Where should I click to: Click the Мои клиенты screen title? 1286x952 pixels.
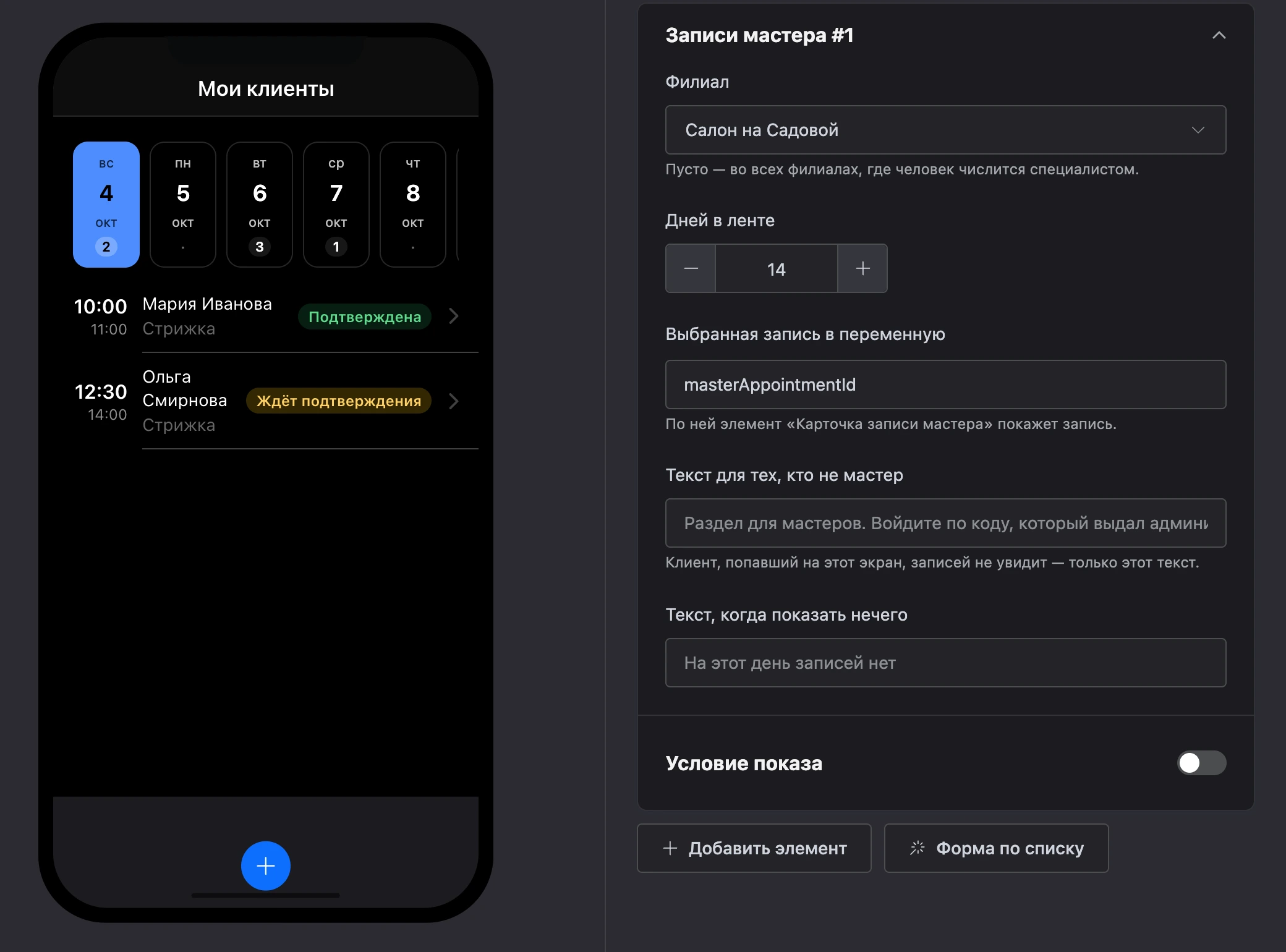(x=266, y=89)
